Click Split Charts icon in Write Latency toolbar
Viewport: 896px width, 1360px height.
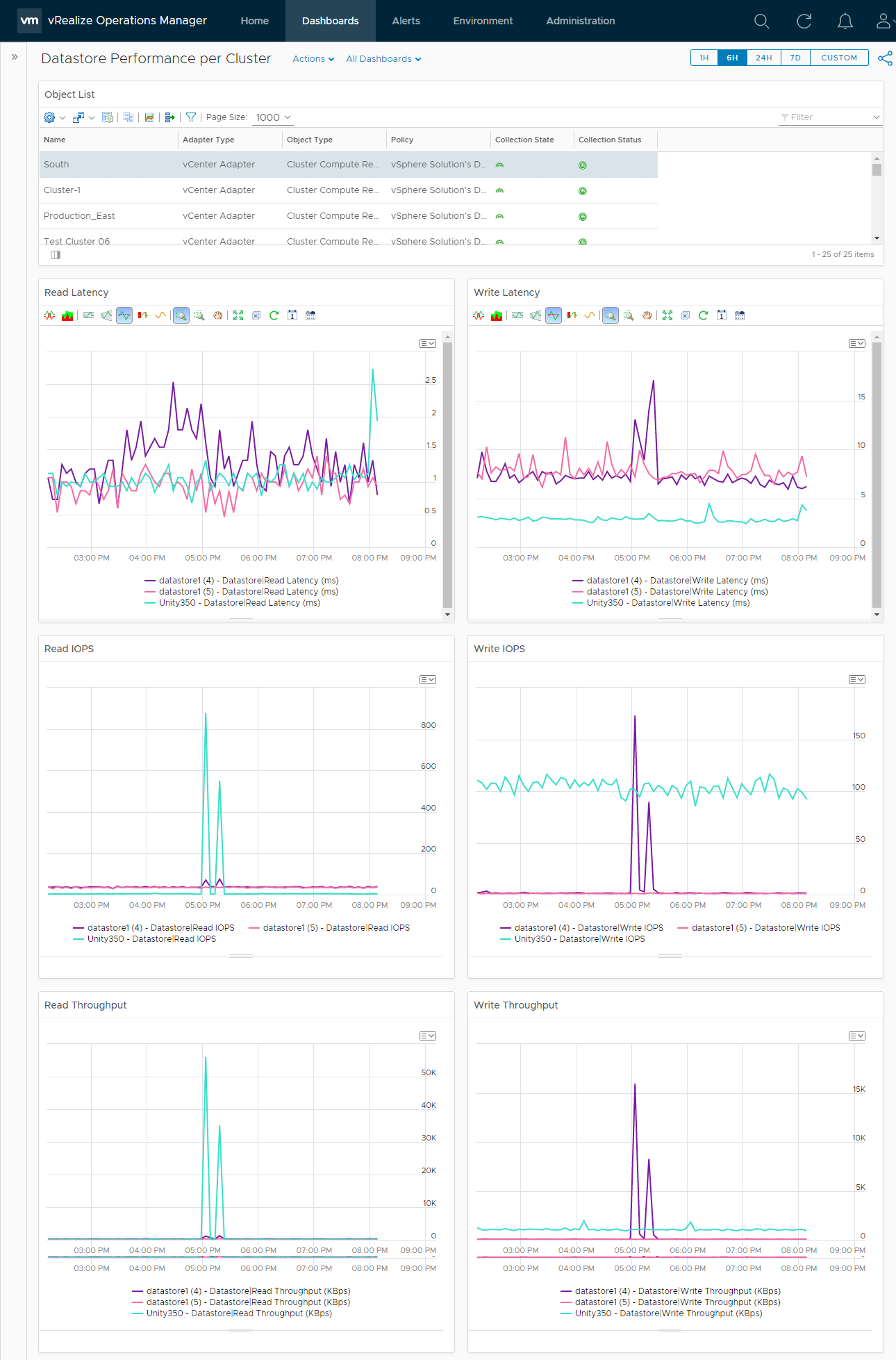pos(479,315)
